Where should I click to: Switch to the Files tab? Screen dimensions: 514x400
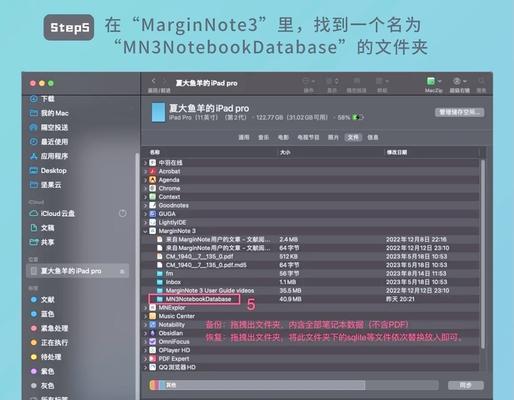[353, 137]
